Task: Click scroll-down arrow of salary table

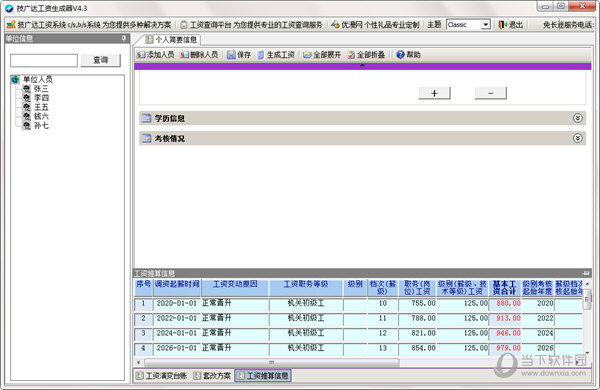Action: click(587, 352)
